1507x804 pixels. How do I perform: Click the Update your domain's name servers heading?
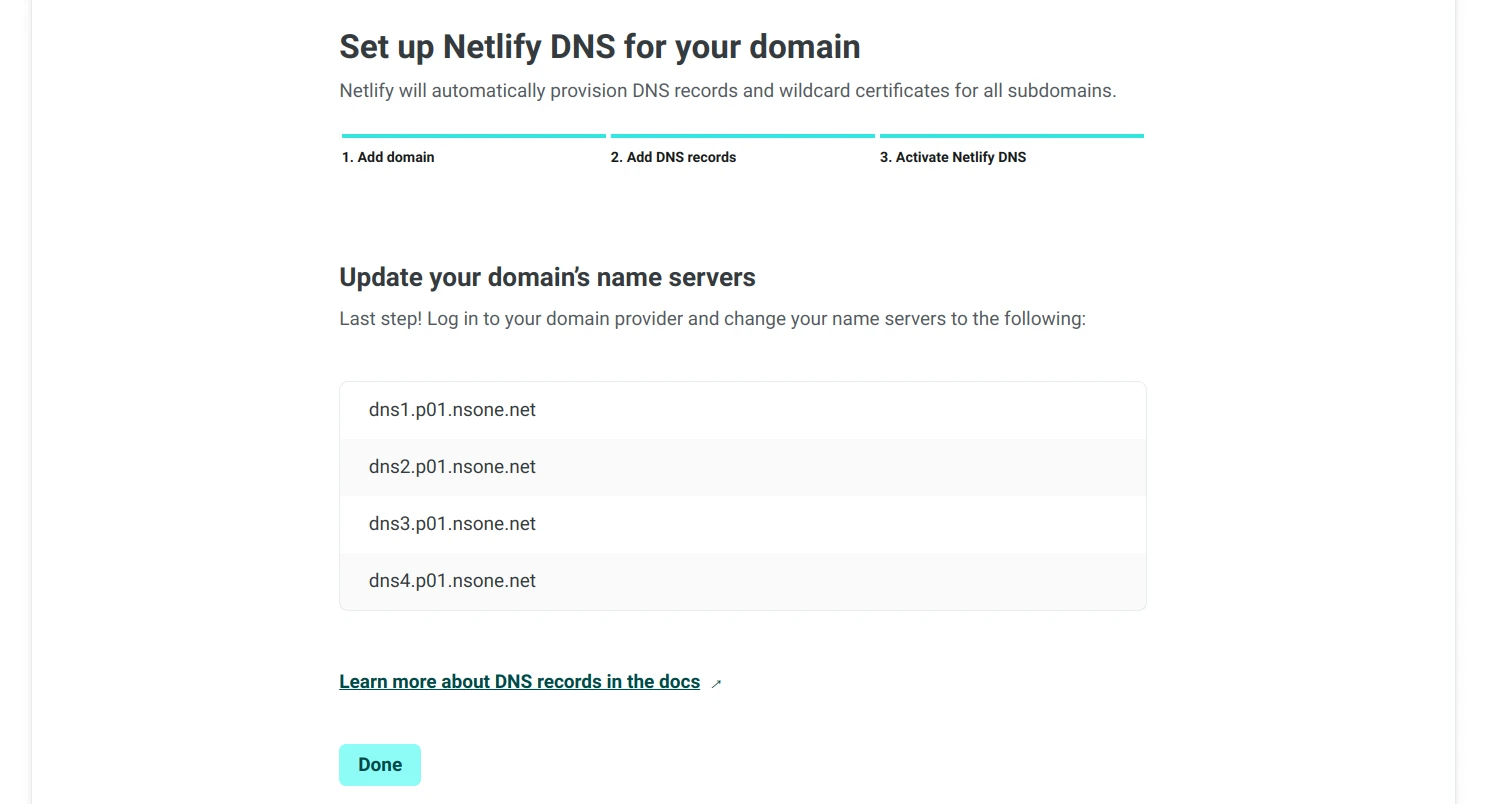click(x=547, y=277)
